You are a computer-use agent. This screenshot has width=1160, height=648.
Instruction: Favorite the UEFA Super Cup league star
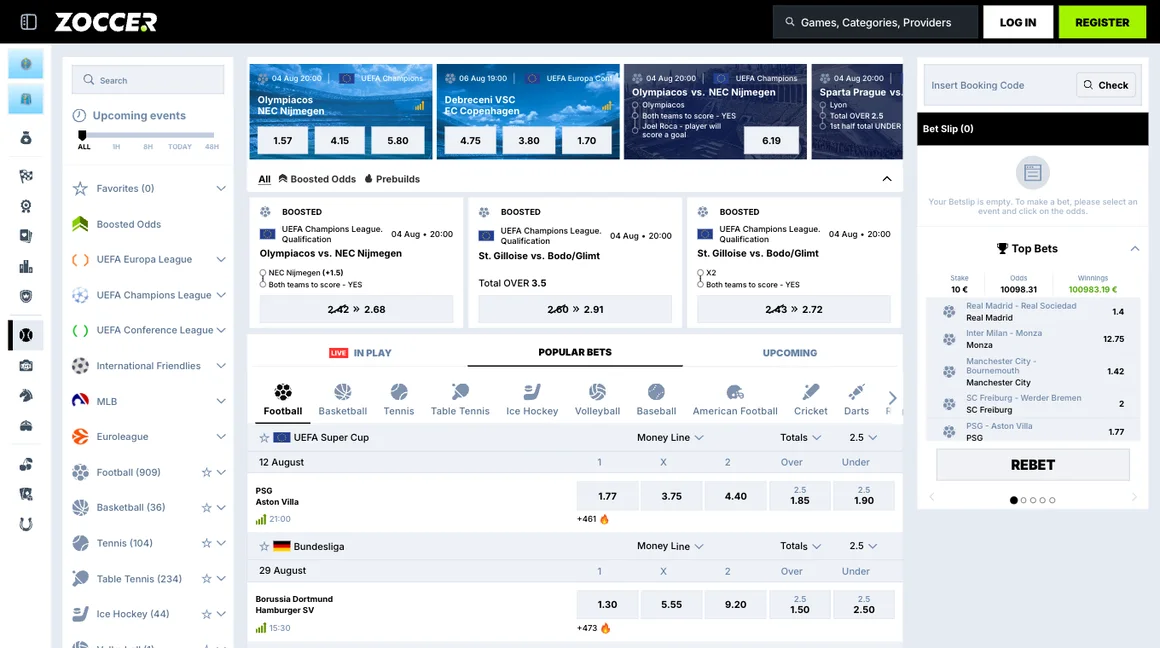264,438
